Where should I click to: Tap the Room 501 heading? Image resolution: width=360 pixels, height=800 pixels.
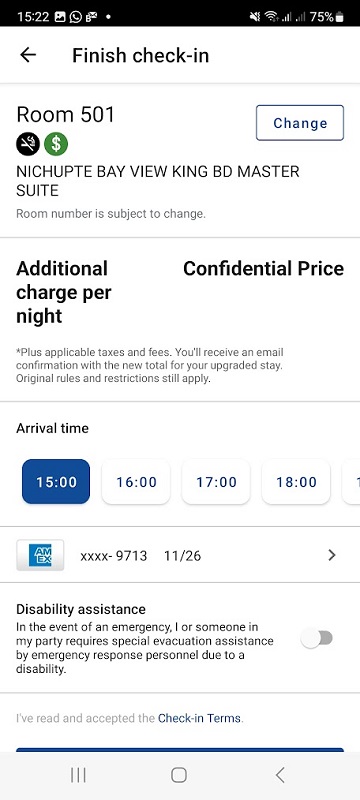(66, 115)
